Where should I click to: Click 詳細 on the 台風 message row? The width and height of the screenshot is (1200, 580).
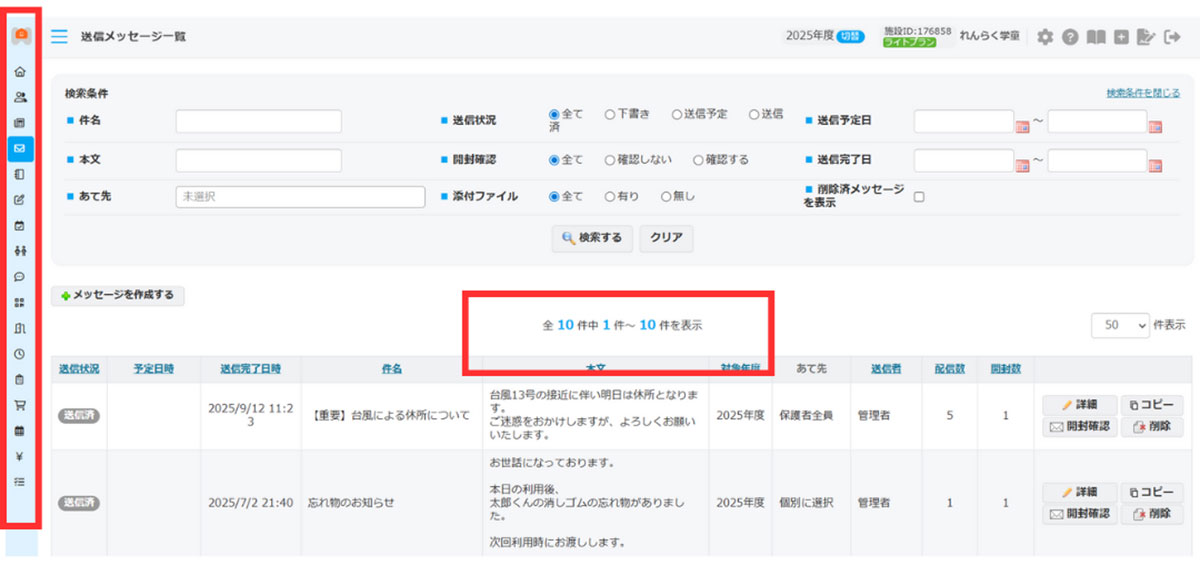pos(1079,405)
